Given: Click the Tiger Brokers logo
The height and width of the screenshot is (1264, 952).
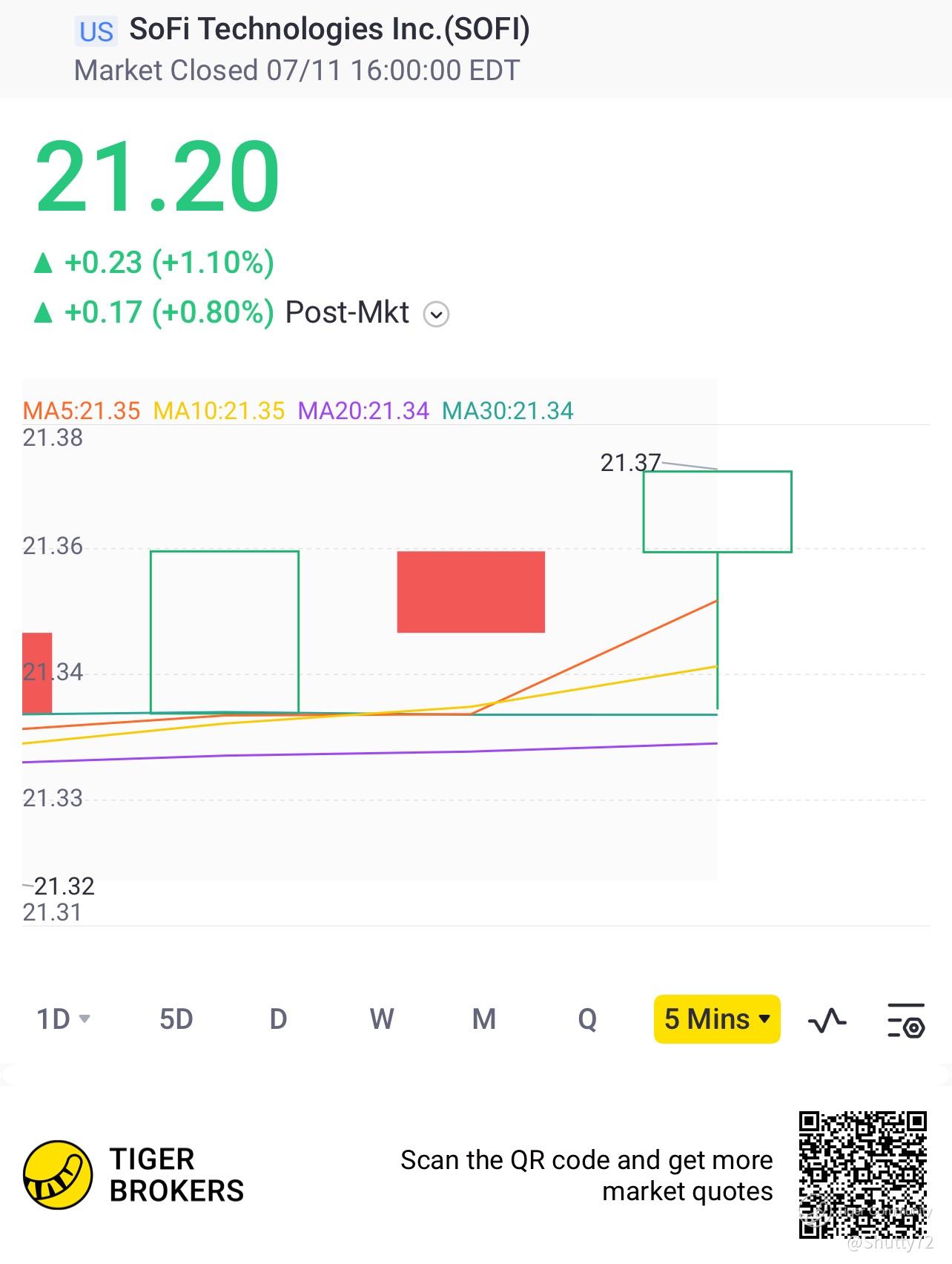Looking at the screenshot, I should coord(58,1175).
